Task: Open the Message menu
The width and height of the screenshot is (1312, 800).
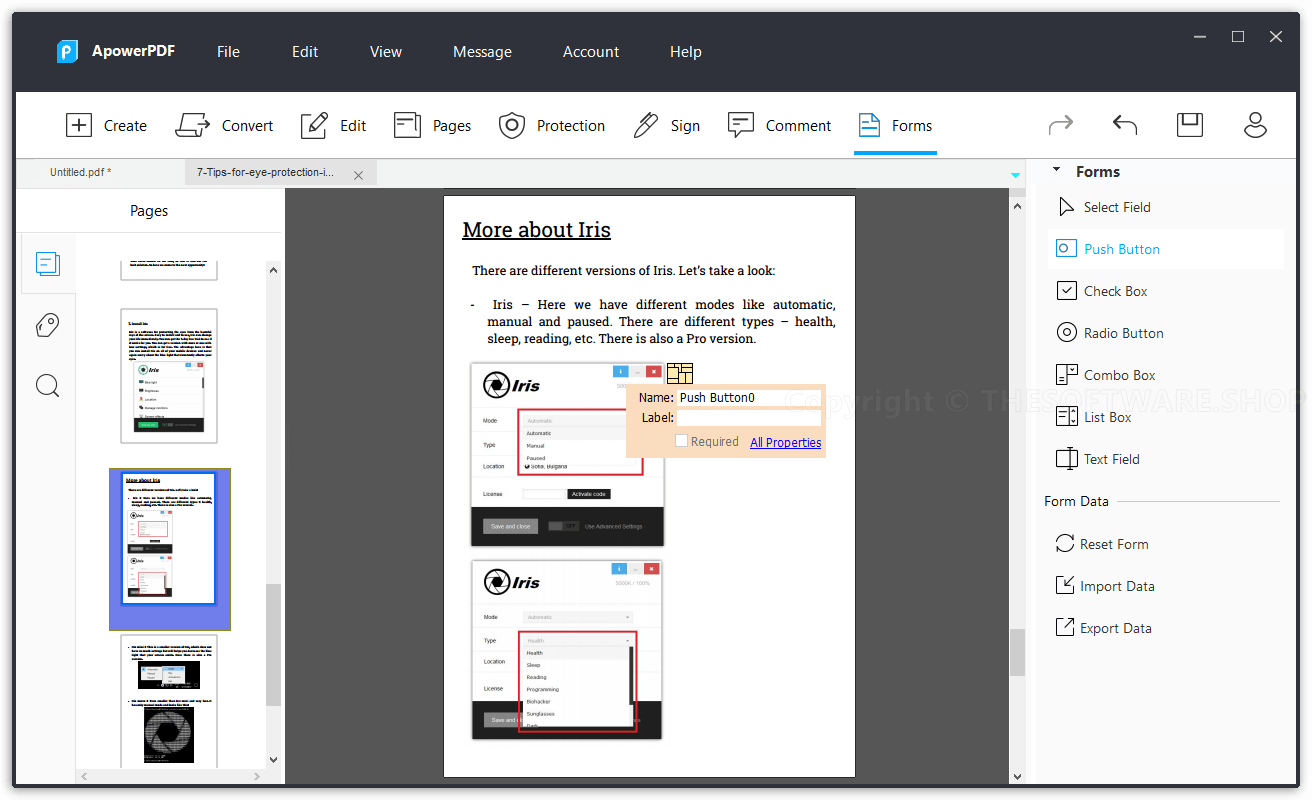Action: click(482, 52)
